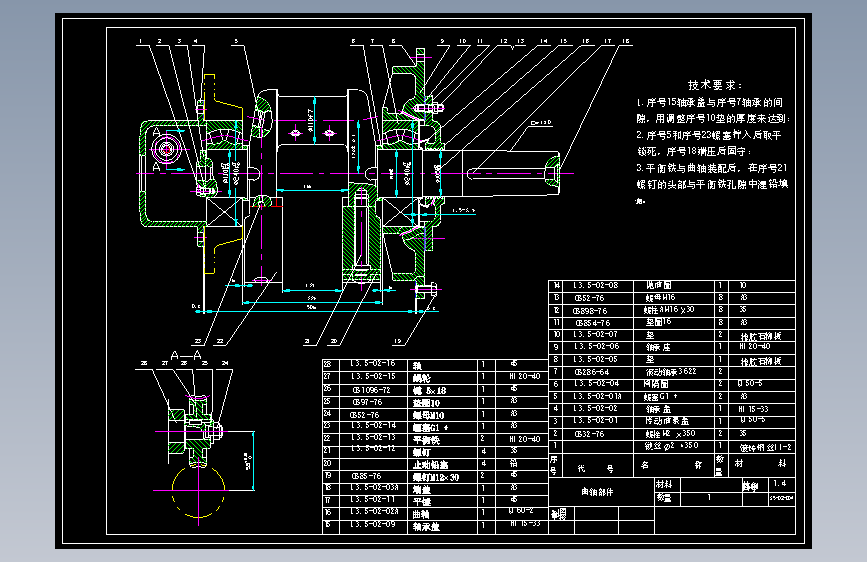This screenshot has width=867, height=562.
Task: Click part code 'L3.5-02-14' cell
Action: coord(373,425)
